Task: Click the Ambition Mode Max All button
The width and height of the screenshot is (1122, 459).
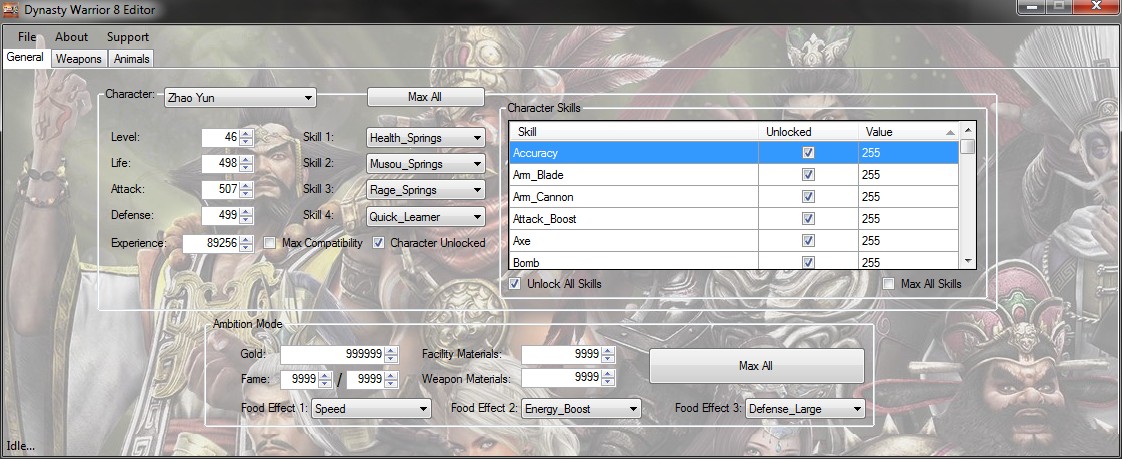Action: 755,366
